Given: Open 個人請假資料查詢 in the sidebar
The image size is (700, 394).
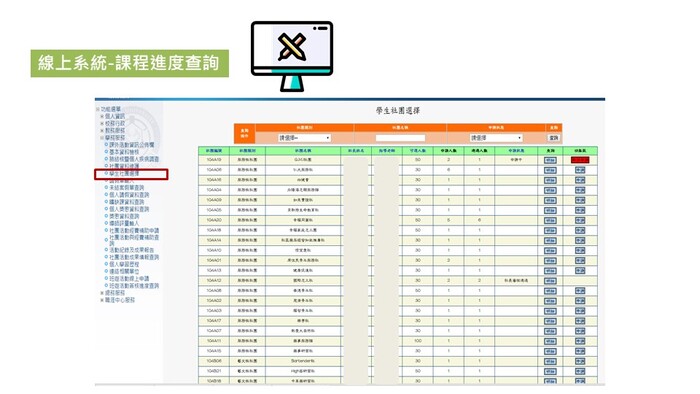Looking at the screenshot, I should [129, 195].
